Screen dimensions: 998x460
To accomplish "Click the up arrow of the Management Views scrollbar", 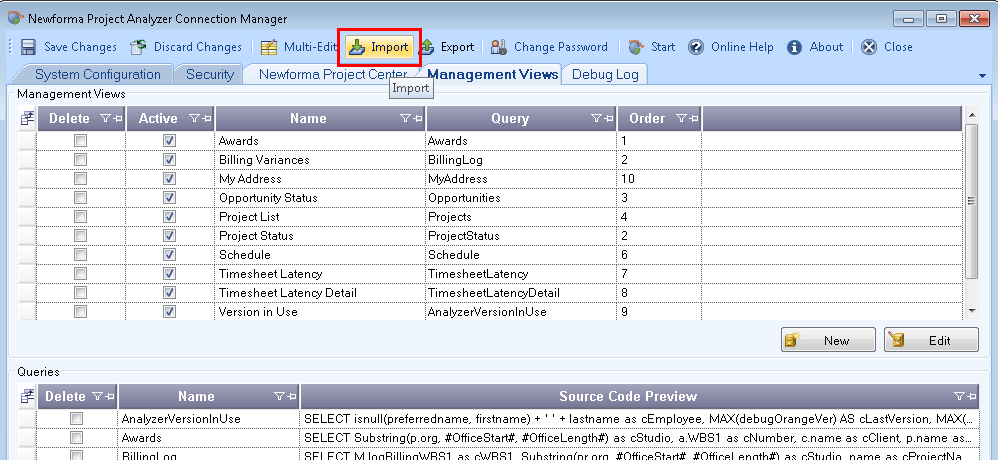I will point(972,116).
